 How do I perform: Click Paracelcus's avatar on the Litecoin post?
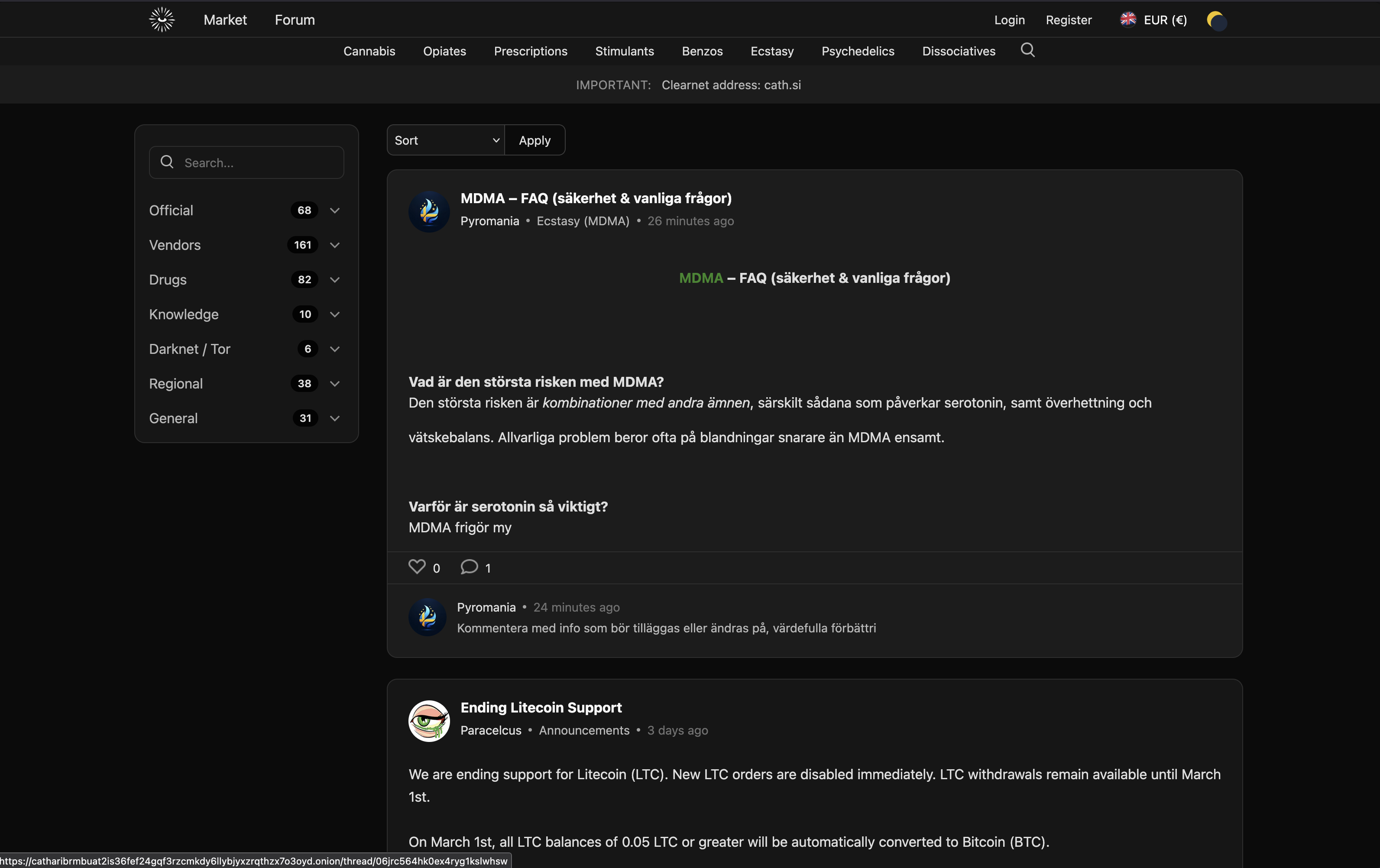point(429,721)
